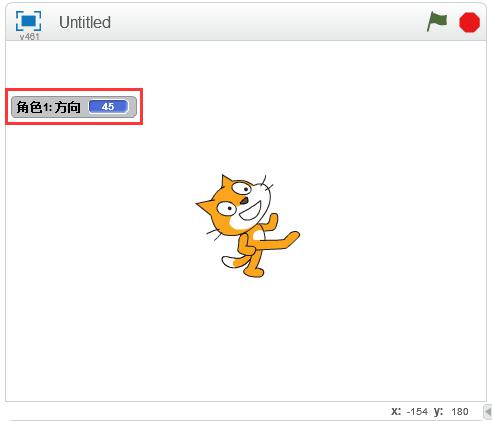Click the blue 45 direction value
This screenshot has height=421, width=492.
(x=108, y=107)
